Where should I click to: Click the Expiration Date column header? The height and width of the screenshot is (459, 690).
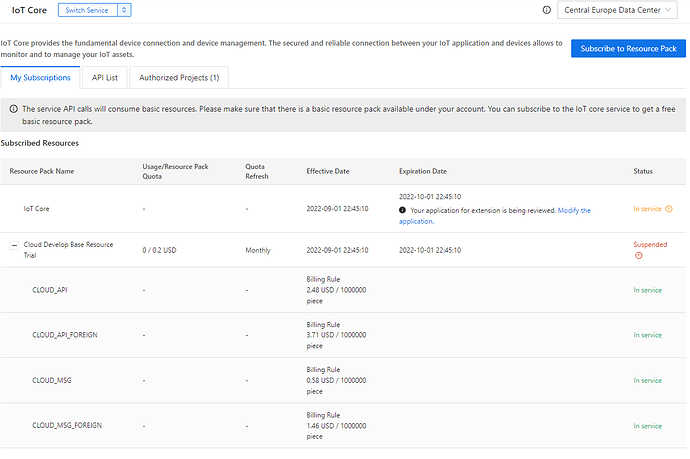(x=422, y=171)
